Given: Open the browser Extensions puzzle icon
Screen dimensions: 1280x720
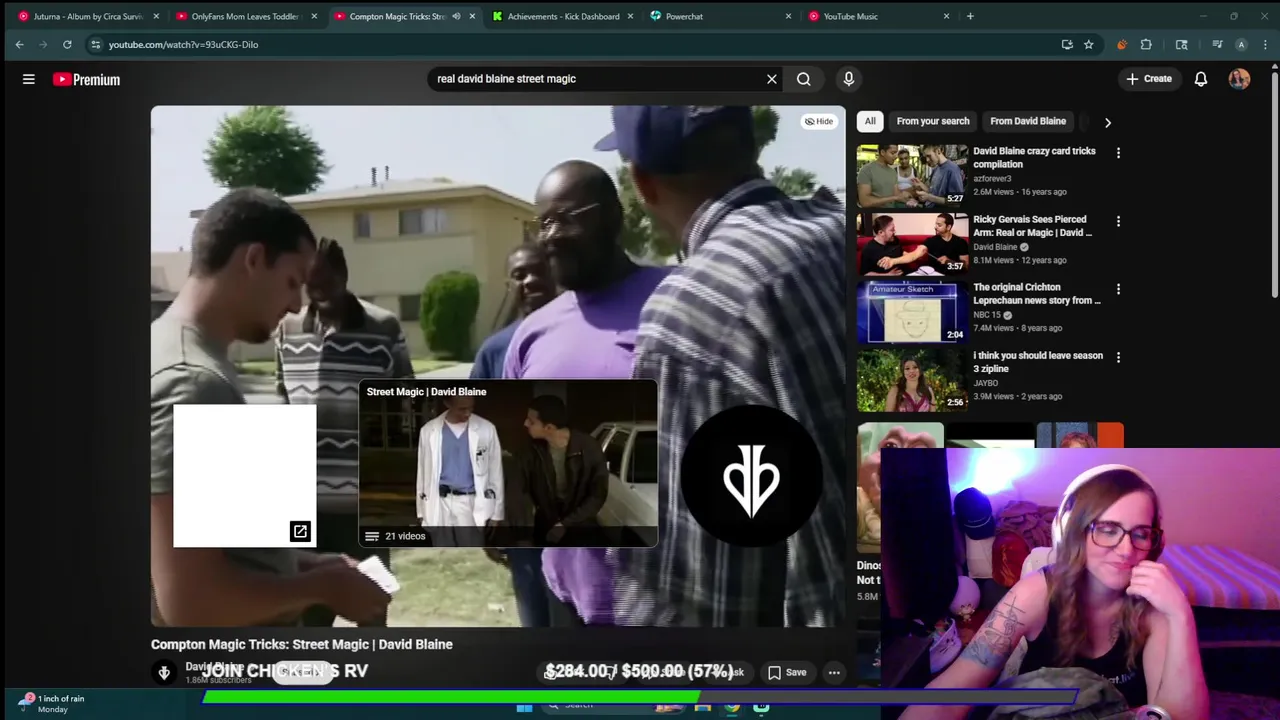Looking at the screenshot, I should coord(1146,44).
